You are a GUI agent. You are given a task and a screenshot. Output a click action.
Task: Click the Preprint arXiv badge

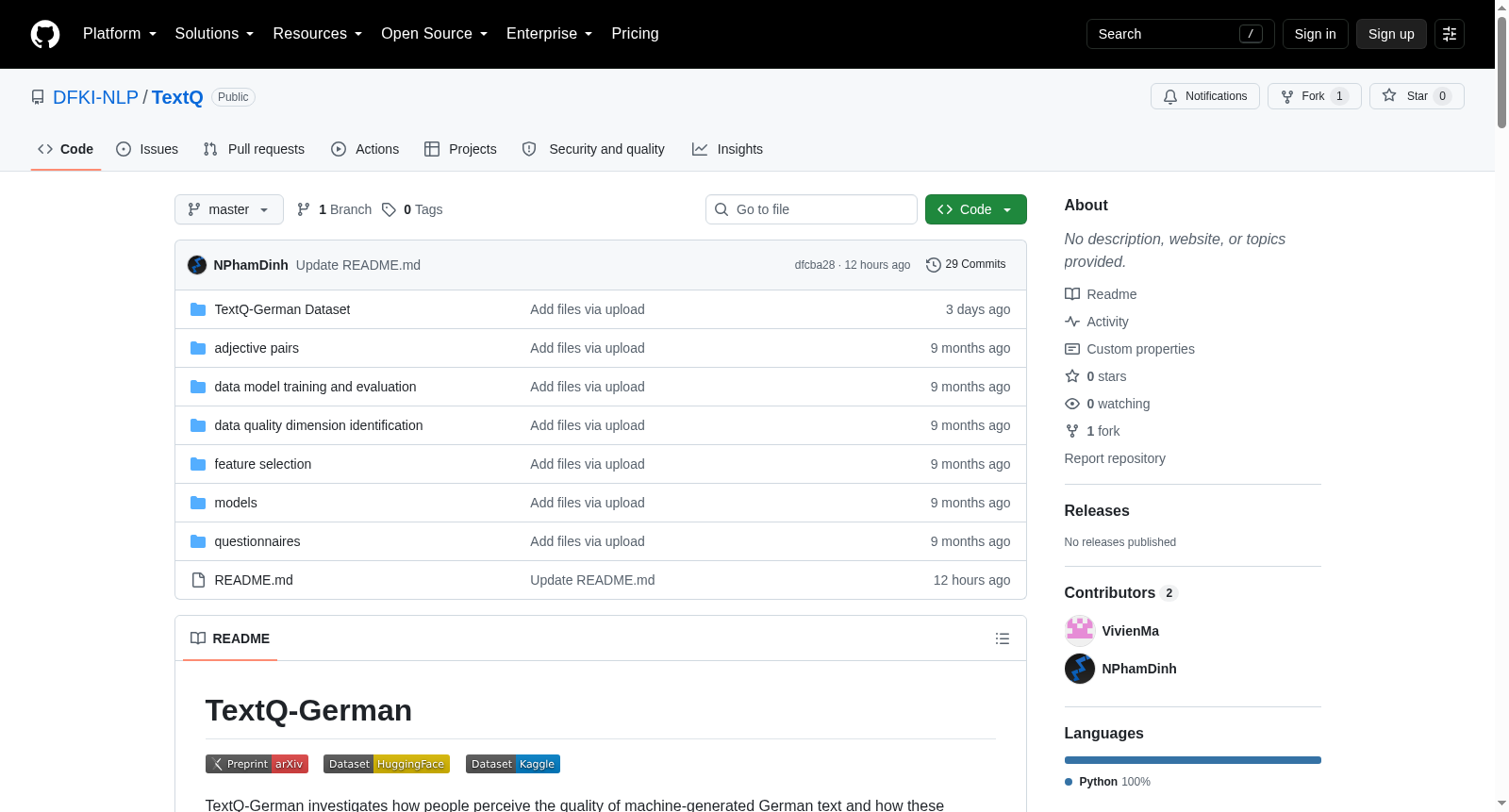(x=257, y=764)
